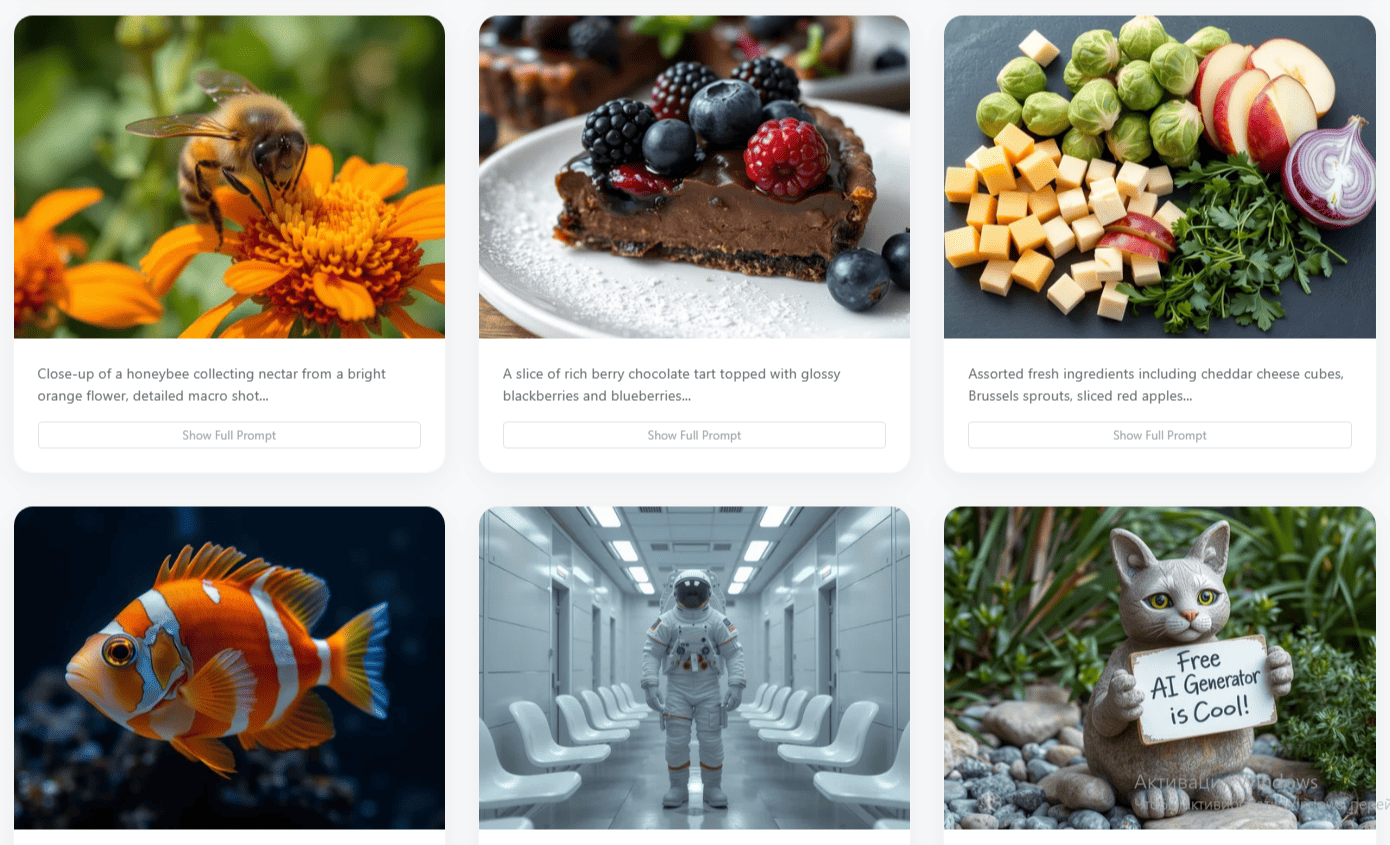Click the red raspberry atop the tart

click(x=786, y=157)
